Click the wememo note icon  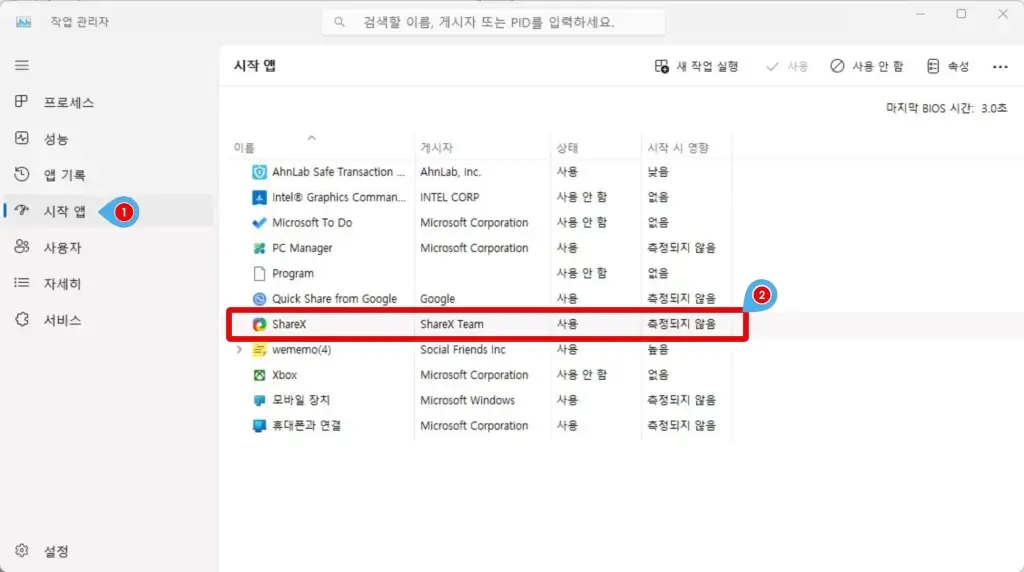pyautogui.click(x=259, y=350)
